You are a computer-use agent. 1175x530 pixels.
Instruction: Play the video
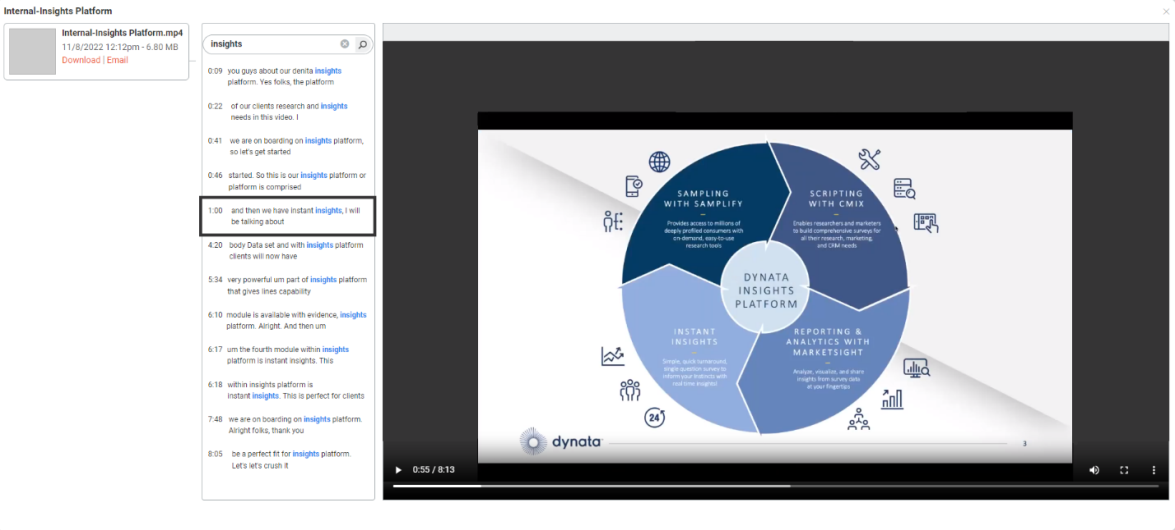coord(398,470)
